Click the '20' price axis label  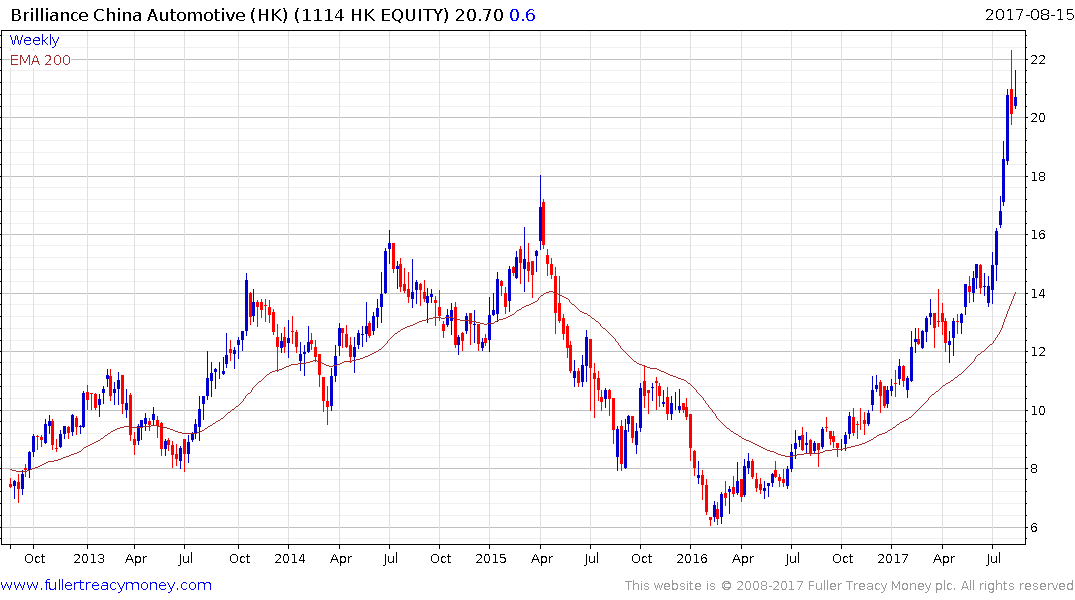[1038, 118]
